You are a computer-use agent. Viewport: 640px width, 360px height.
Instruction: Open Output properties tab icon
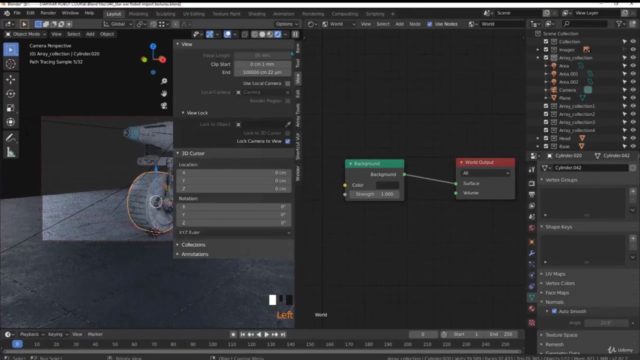(x=531, y=195)
